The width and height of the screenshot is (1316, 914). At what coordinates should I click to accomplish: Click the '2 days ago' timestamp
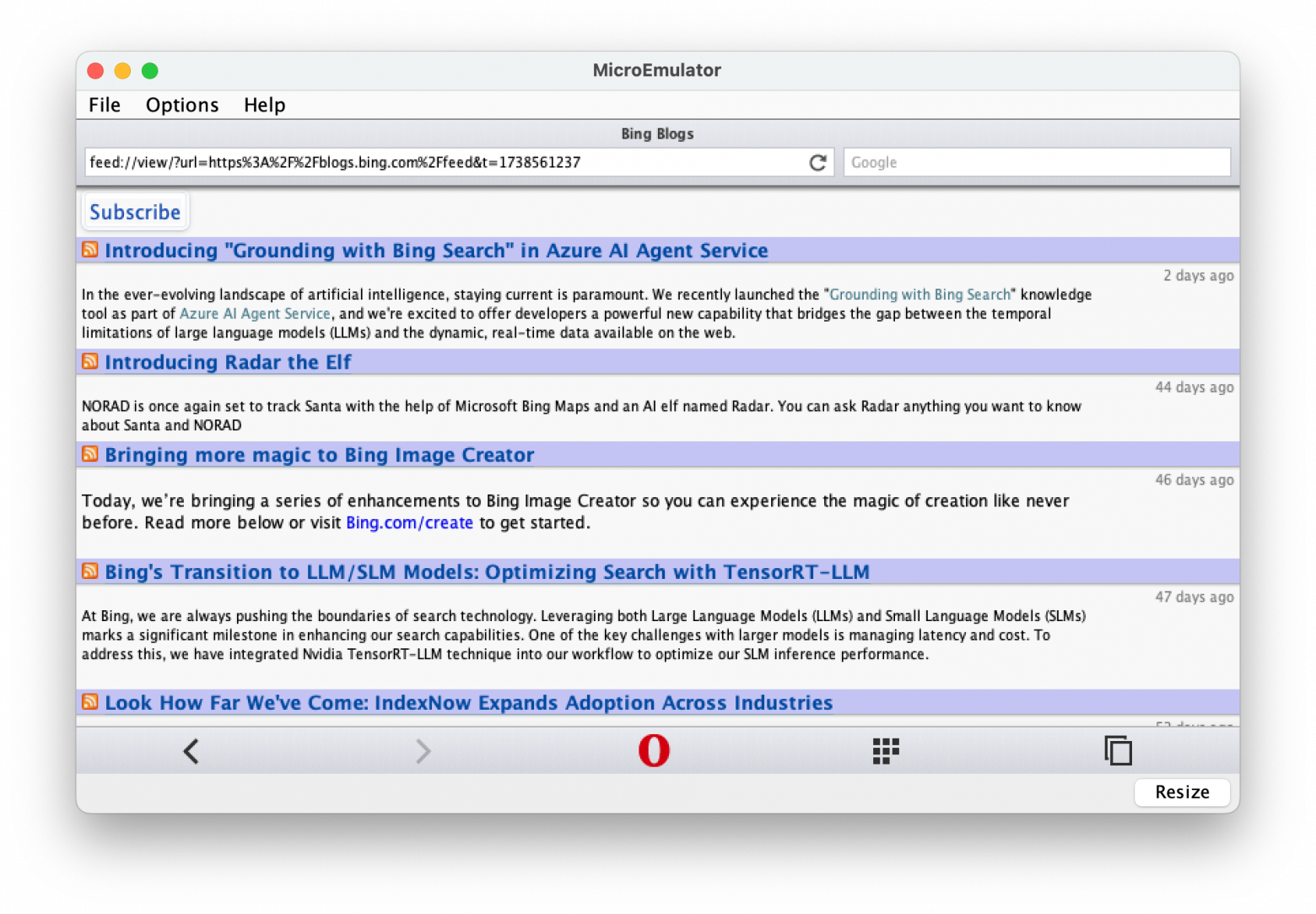(1198, 276)
